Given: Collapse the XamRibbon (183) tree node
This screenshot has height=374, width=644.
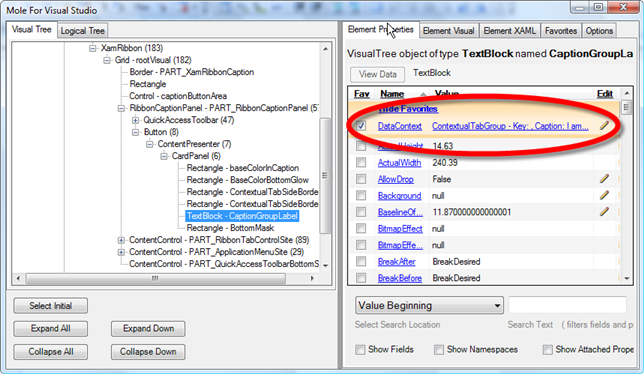Looking at the screenshot, I should (93, 48).
